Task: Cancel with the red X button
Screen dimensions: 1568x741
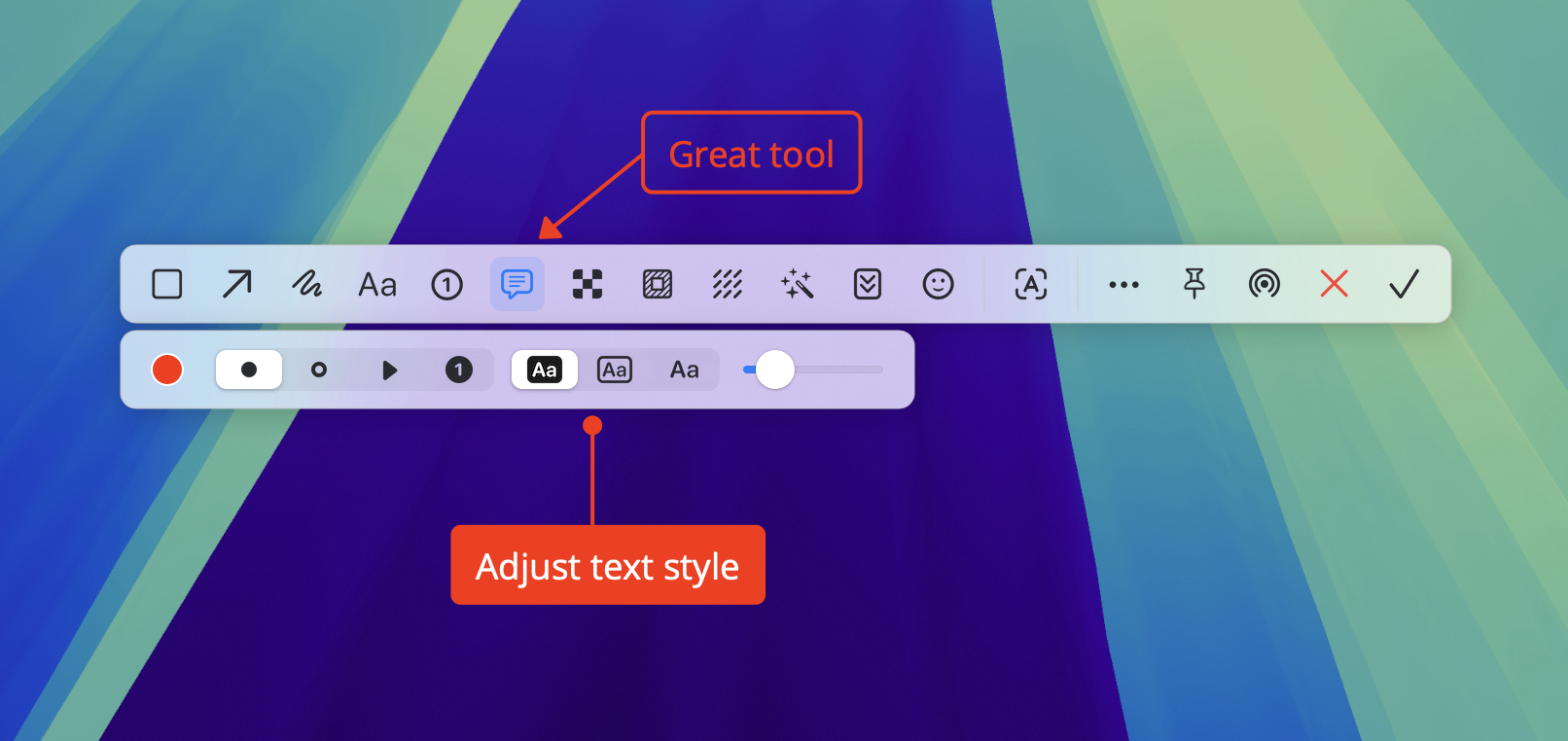Action: pos(1335,284)
